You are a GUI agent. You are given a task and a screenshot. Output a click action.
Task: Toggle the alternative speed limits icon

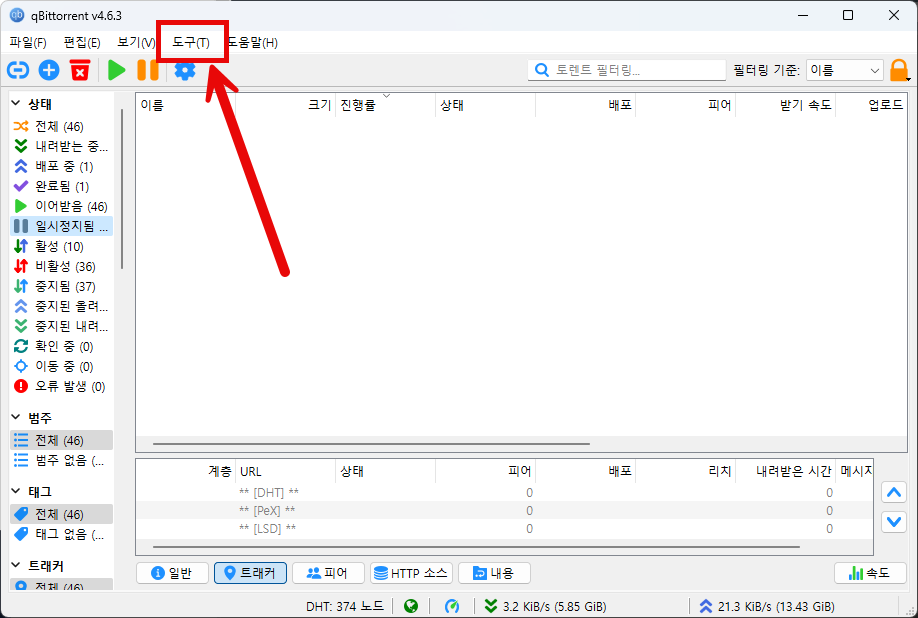(452, 606)
